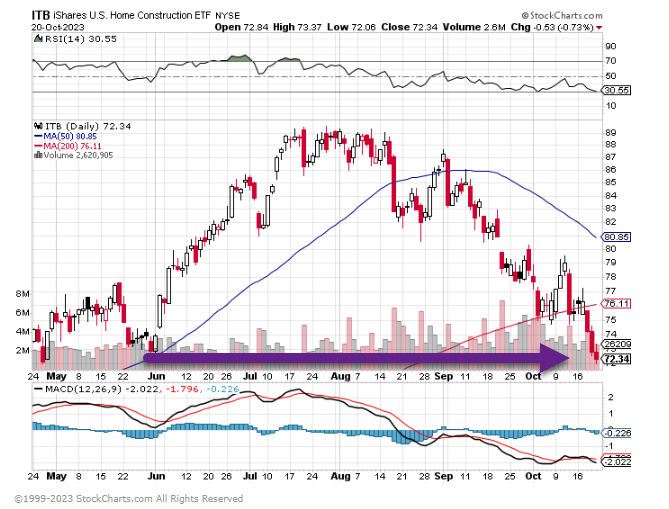Click the 70 tick on RSI axis
Image resolution: width=669 pixels, height=509 pixels.
point(611,61)
